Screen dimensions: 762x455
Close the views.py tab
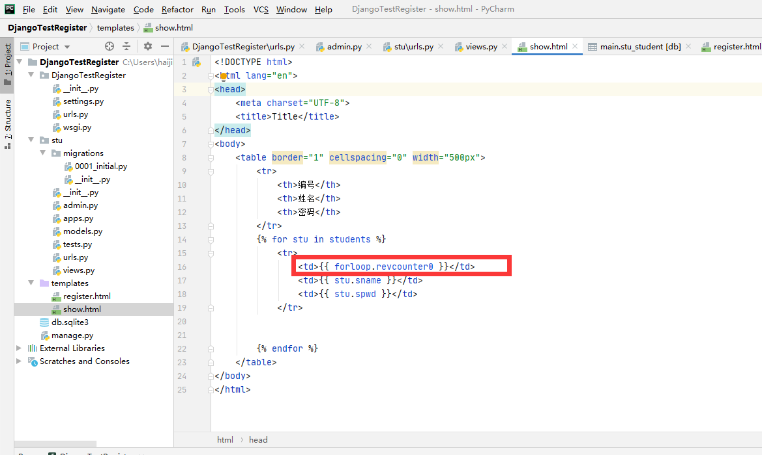pyautogui.click(x=504, y=46)
